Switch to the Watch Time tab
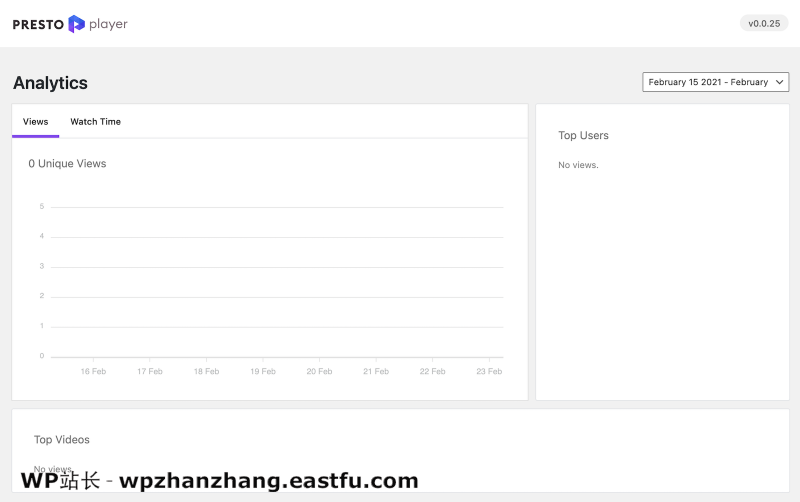 coord(95,121)
